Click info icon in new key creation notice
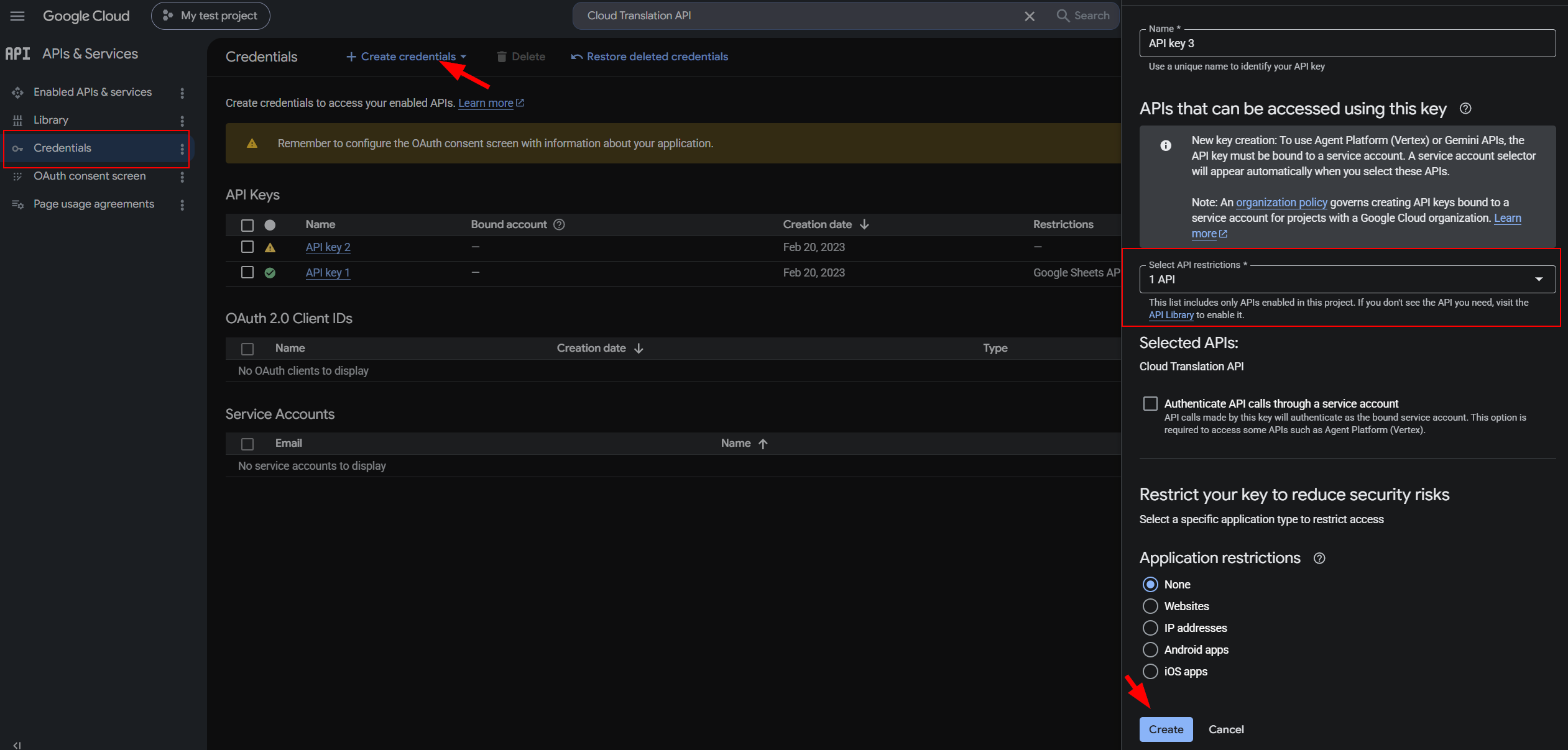 1166,145
